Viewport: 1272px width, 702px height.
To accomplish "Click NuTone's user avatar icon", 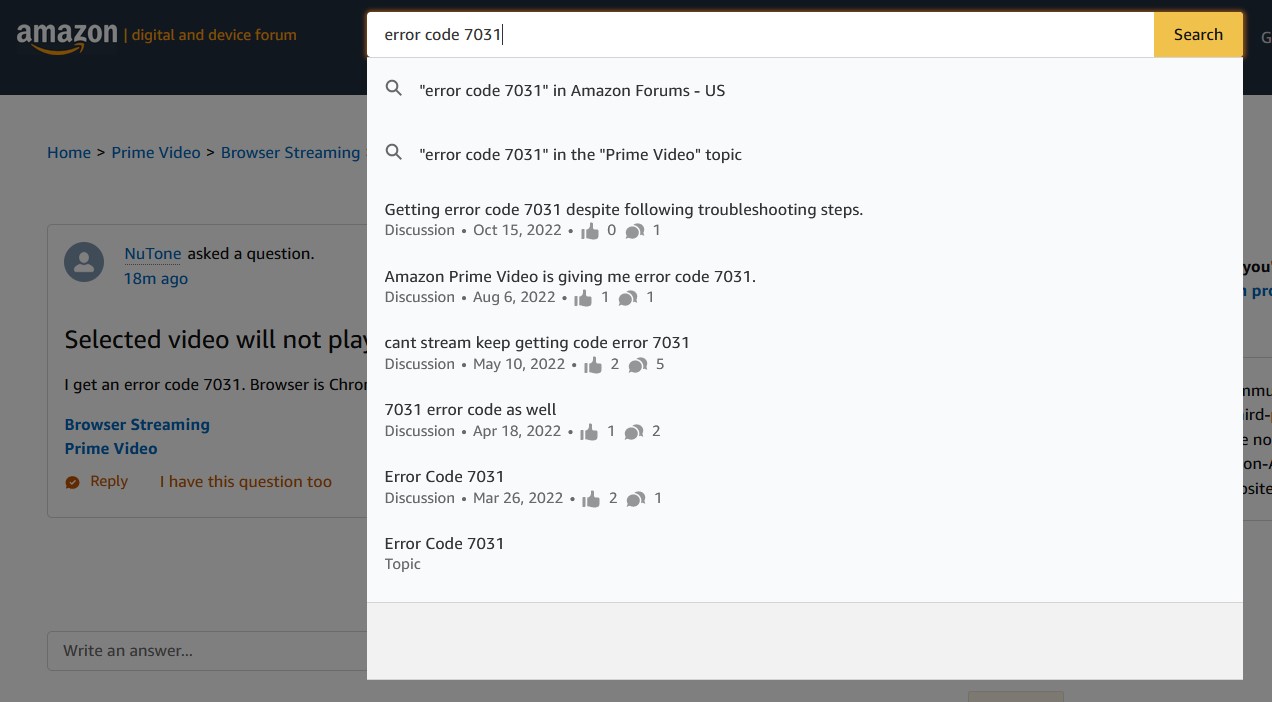I will 84,262.
